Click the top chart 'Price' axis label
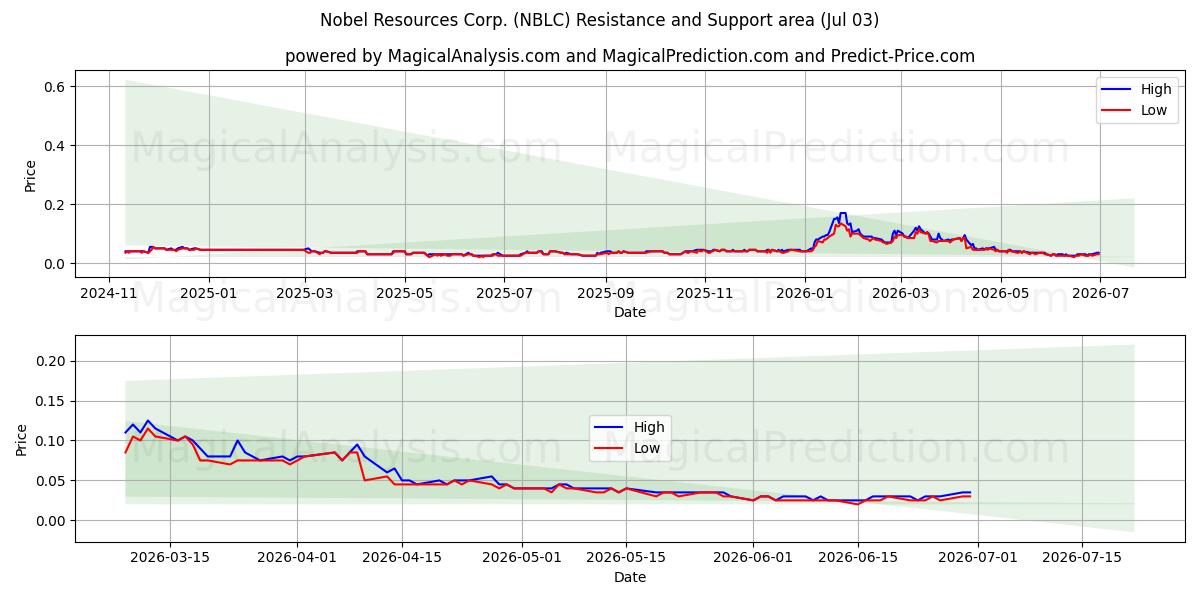 [30, 174]
